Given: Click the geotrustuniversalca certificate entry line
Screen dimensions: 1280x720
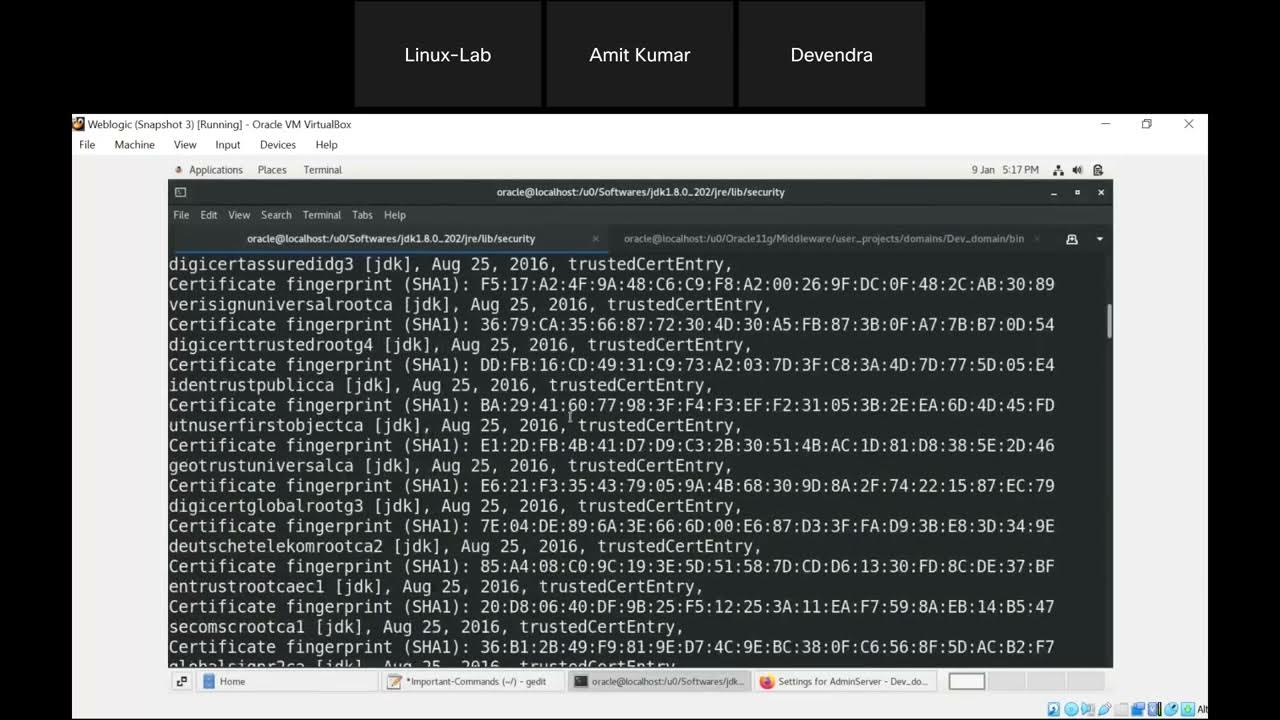Looking at the screenshot, I should [x=450, y=466].
